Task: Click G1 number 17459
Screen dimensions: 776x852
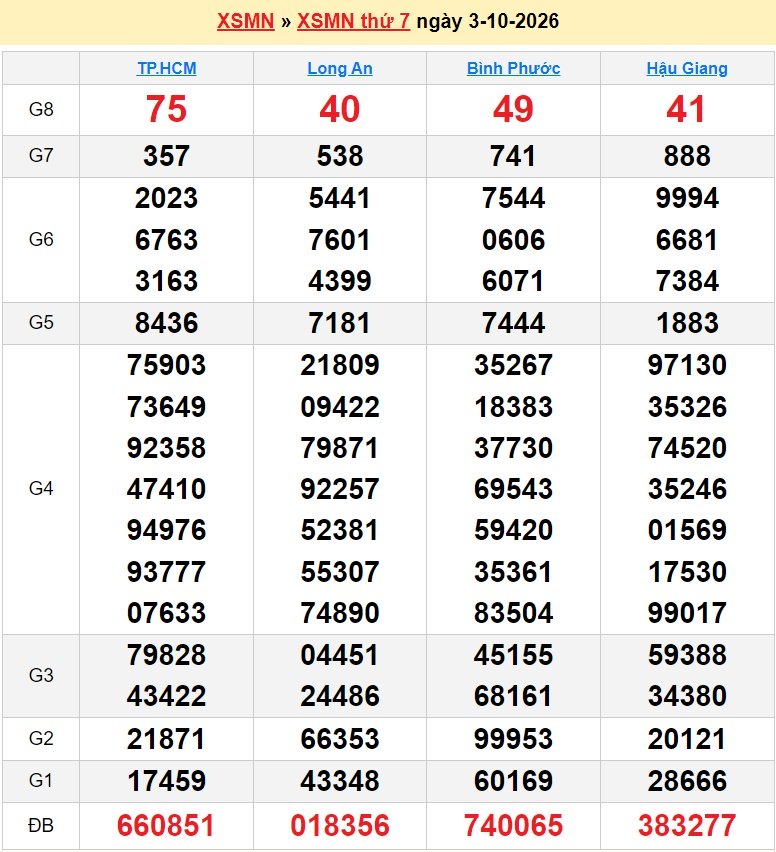Action: coord(166,781)
